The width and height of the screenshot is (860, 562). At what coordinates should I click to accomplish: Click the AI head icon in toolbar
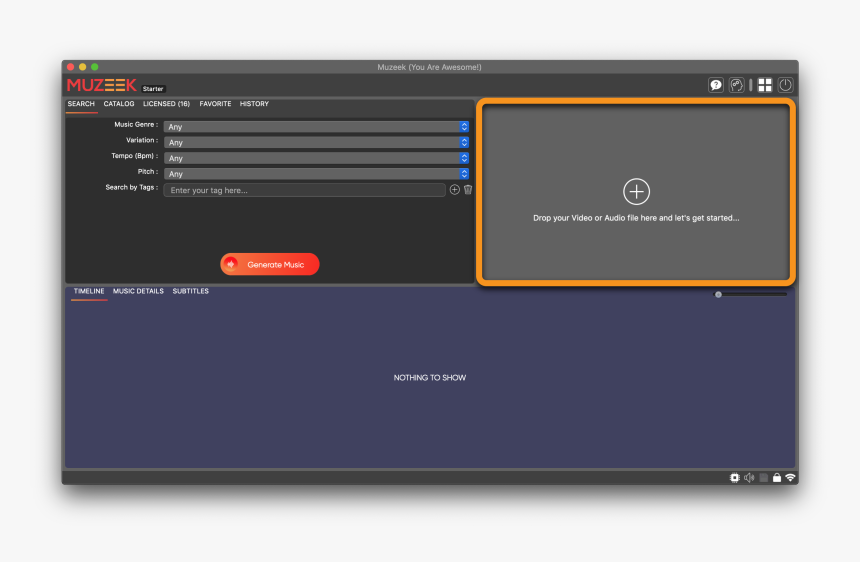736,86
